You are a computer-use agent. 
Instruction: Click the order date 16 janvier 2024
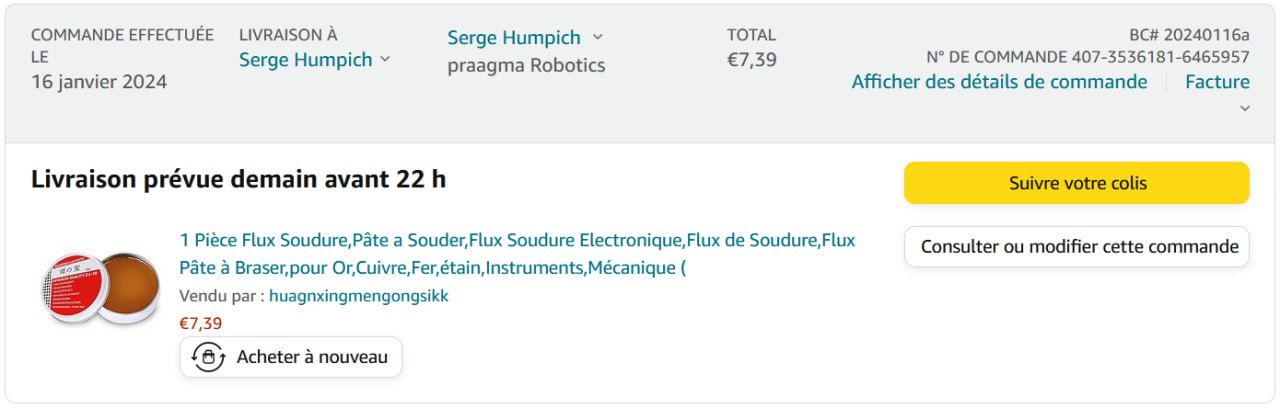pyautogui.click(x=99, y=82)
